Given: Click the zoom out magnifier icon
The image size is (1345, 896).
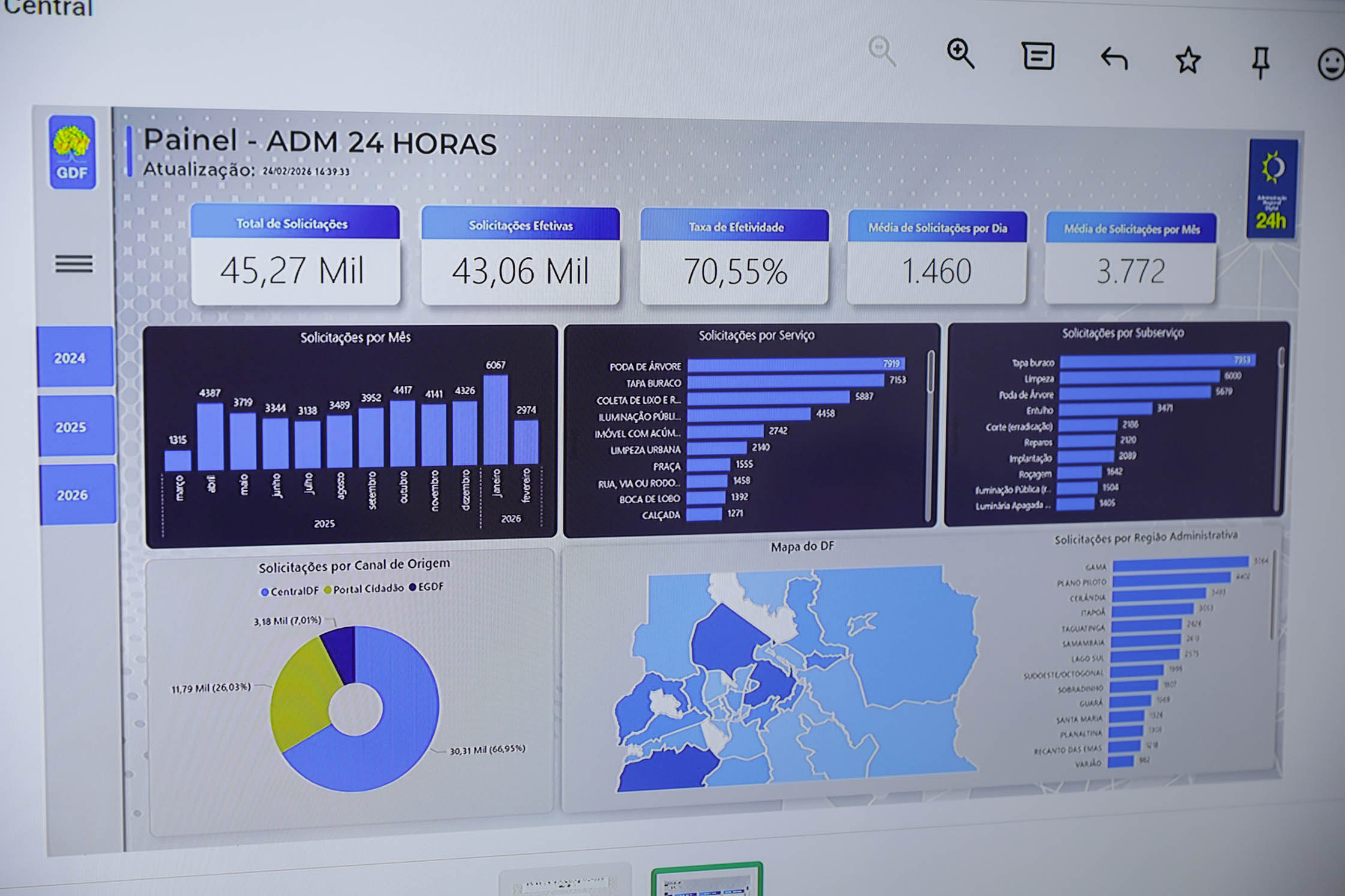Looking at the screenshot, I should pyautogui.click(x=881, y=49).
